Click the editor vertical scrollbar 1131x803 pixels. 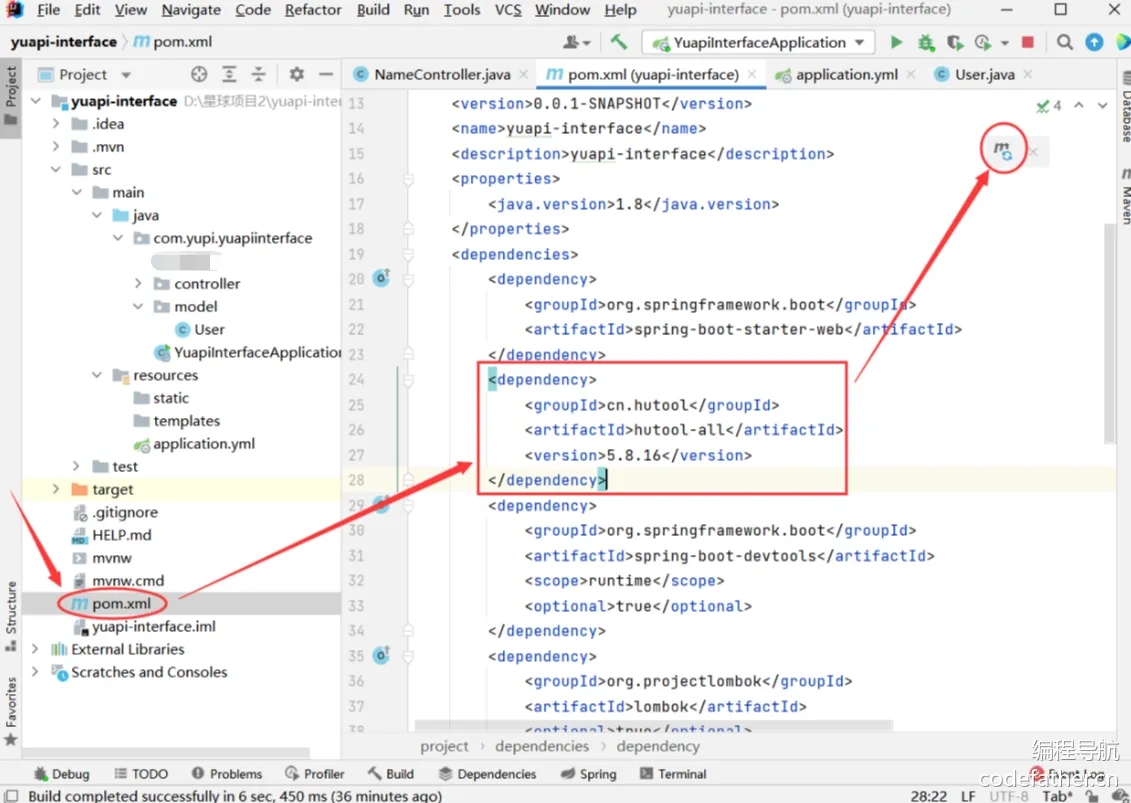(1109, 333)
